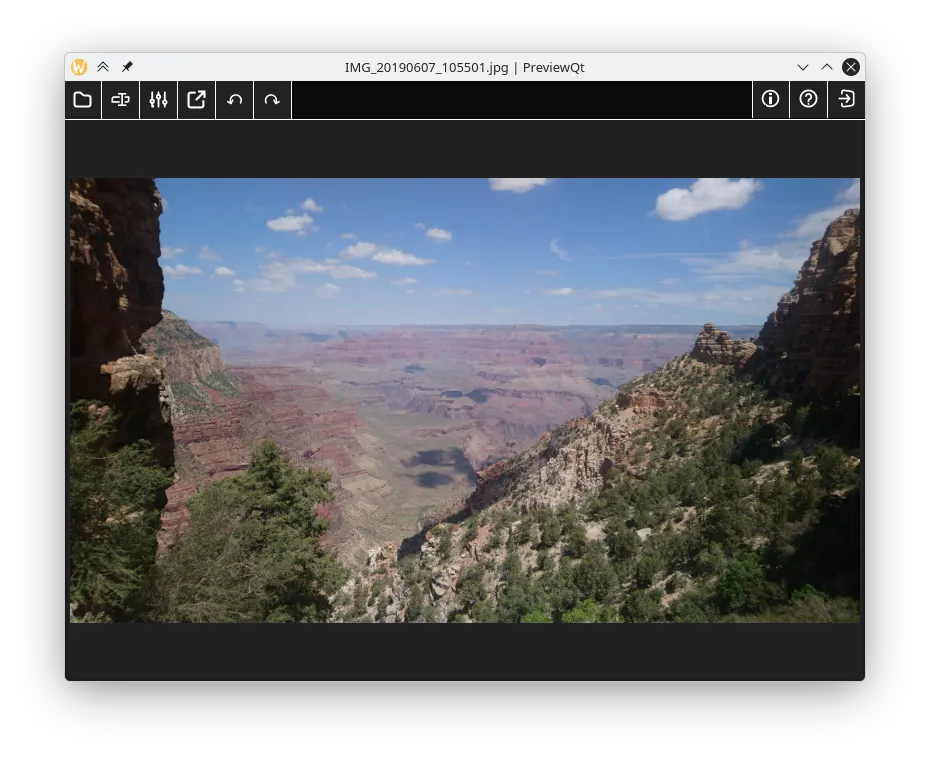Click the rename/text-field toolbar icon
The height and width of the screenshot is (758, 930).
[120, 100]
